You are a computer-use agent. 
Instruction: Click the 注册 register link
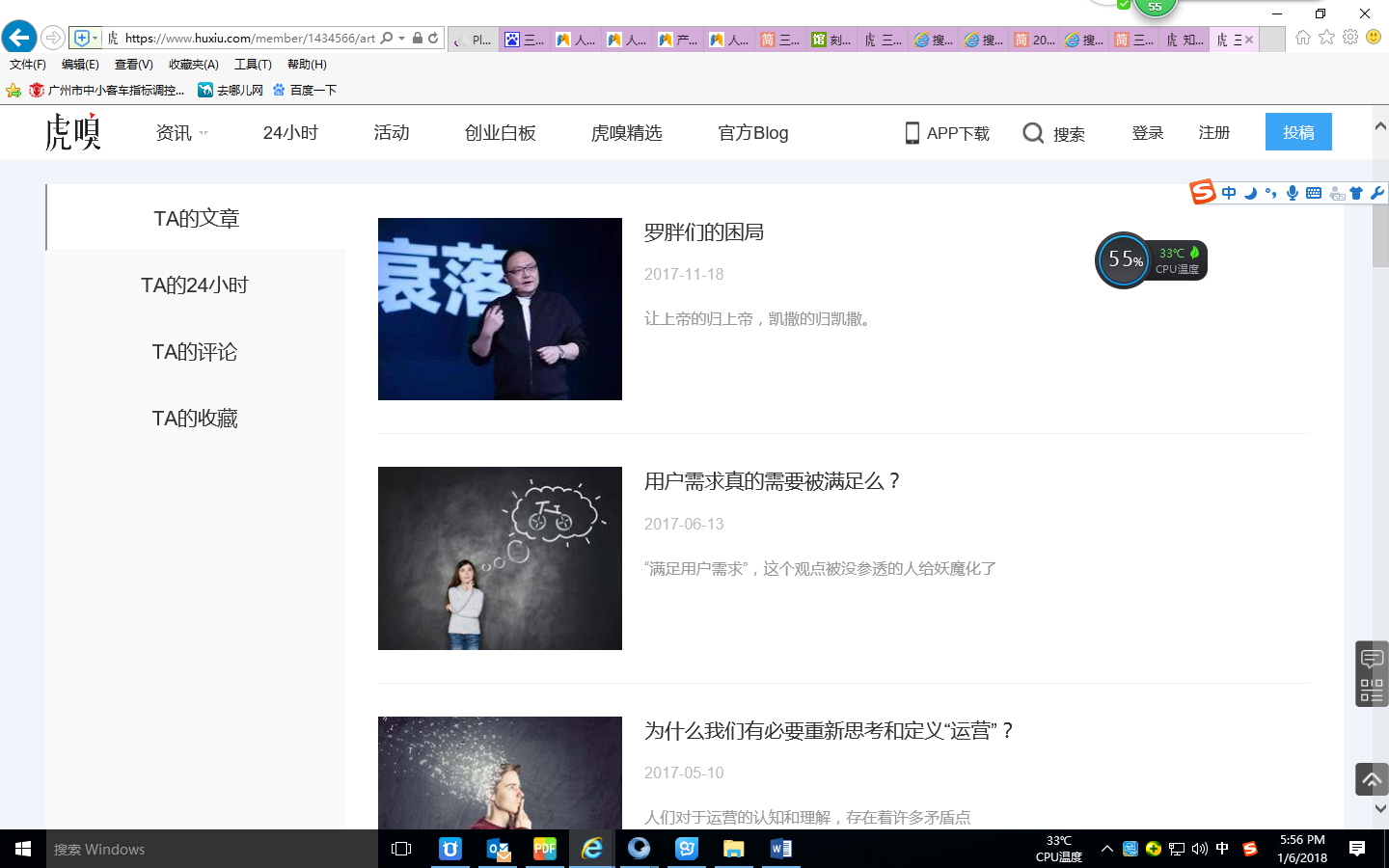(1214, 133)
